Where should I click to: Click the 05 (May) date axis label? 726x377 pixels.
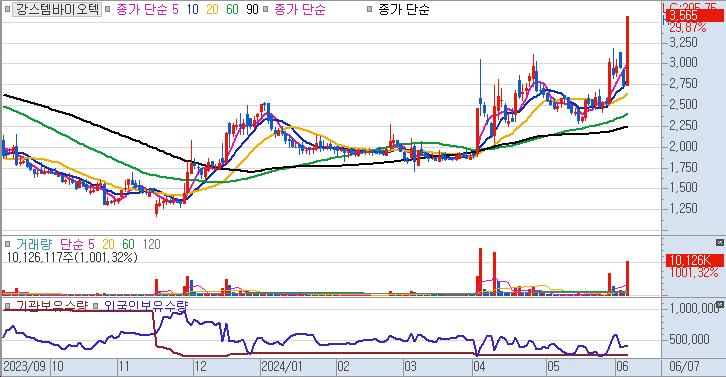554,367
